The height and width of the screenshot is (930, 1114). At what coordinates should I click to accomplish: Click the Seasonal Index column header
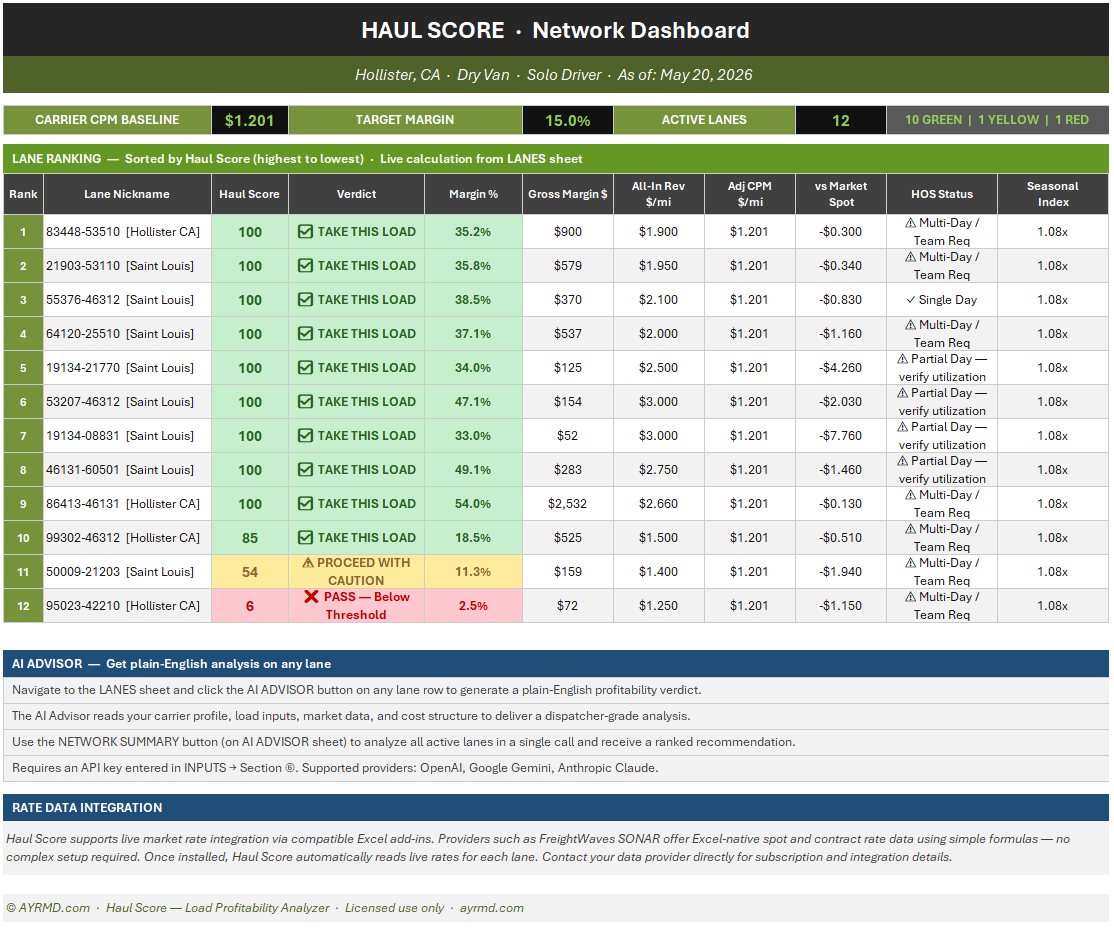[x=1053, y=194]
